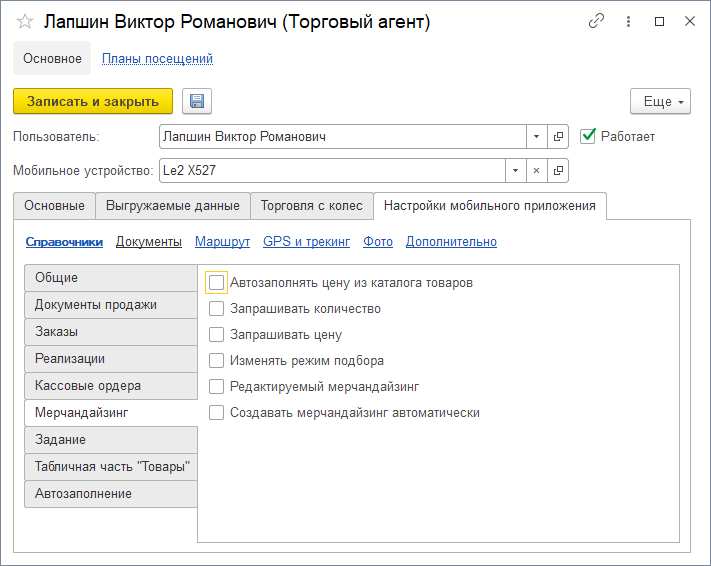Go to GPS и трекинг settings

(x=306, y=241)
